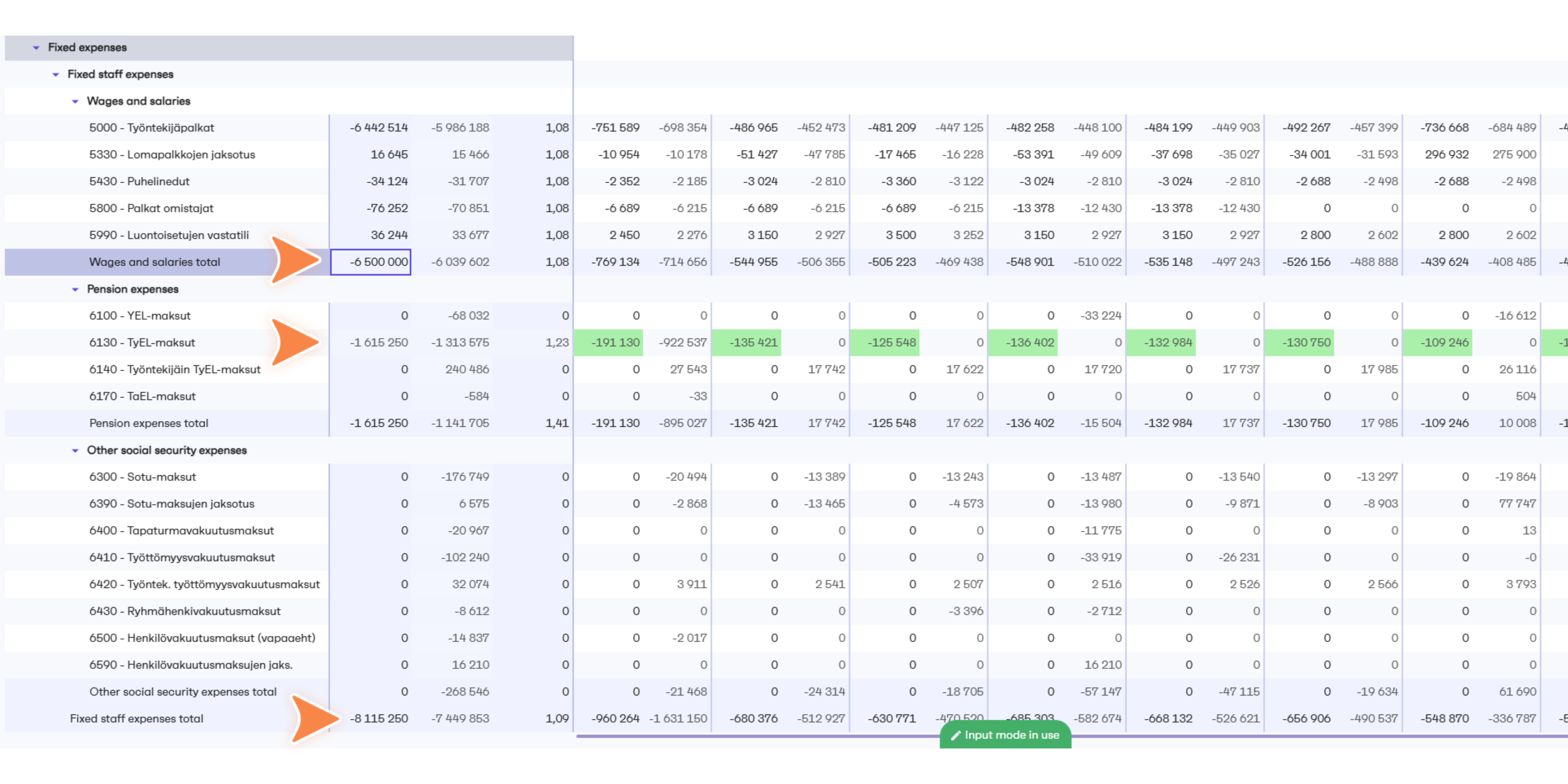Select row 6400 - Tapaturmavakuutusmaksut
Screen dimensions: 1568x784
click(181, 531)
